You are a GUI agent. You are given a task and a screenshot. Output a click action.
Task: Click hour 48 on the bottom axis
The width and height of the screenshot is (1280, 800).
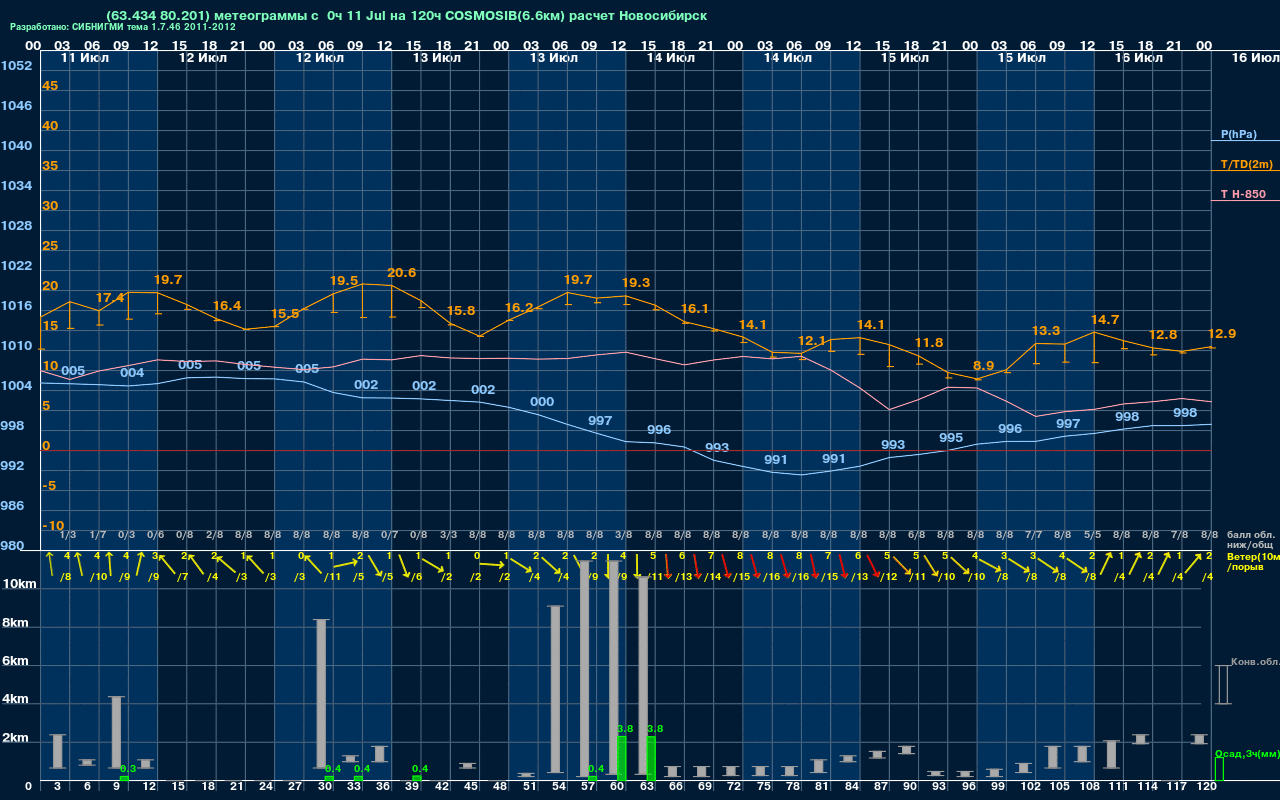click(x=501, y=787)
